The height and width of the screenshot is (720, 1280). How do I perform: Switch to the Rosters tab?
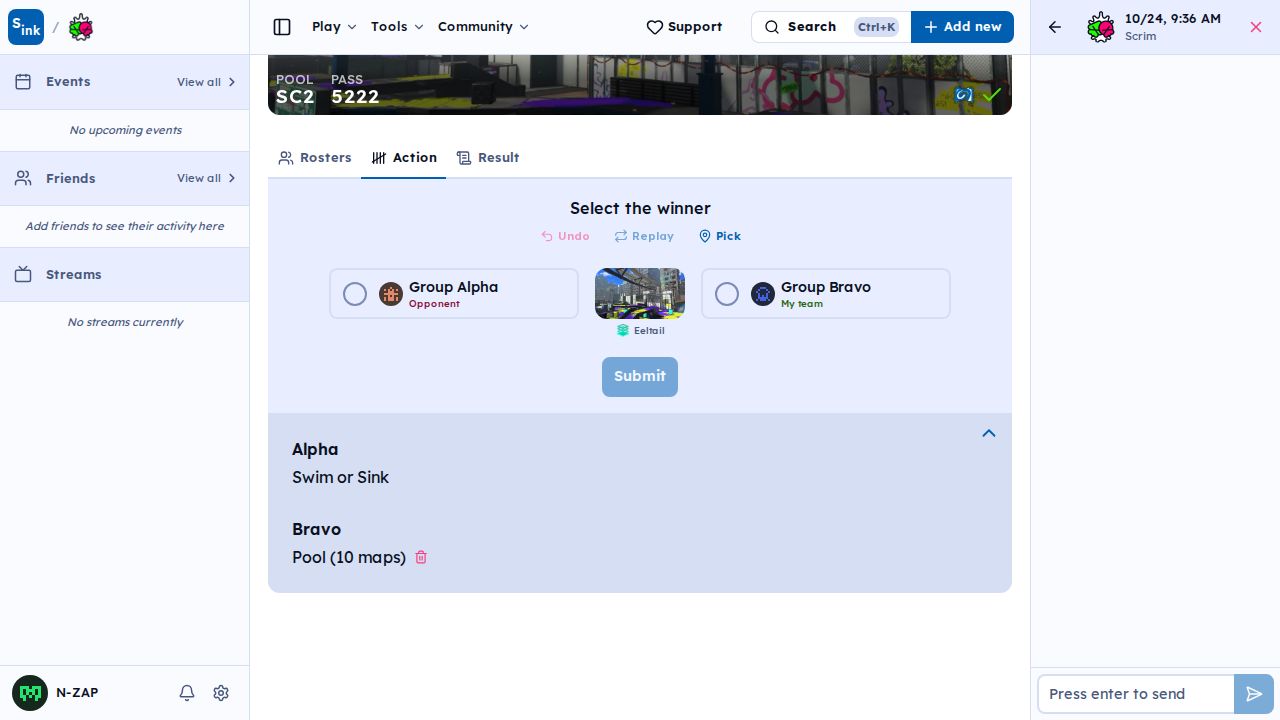[x=315, y=158]
